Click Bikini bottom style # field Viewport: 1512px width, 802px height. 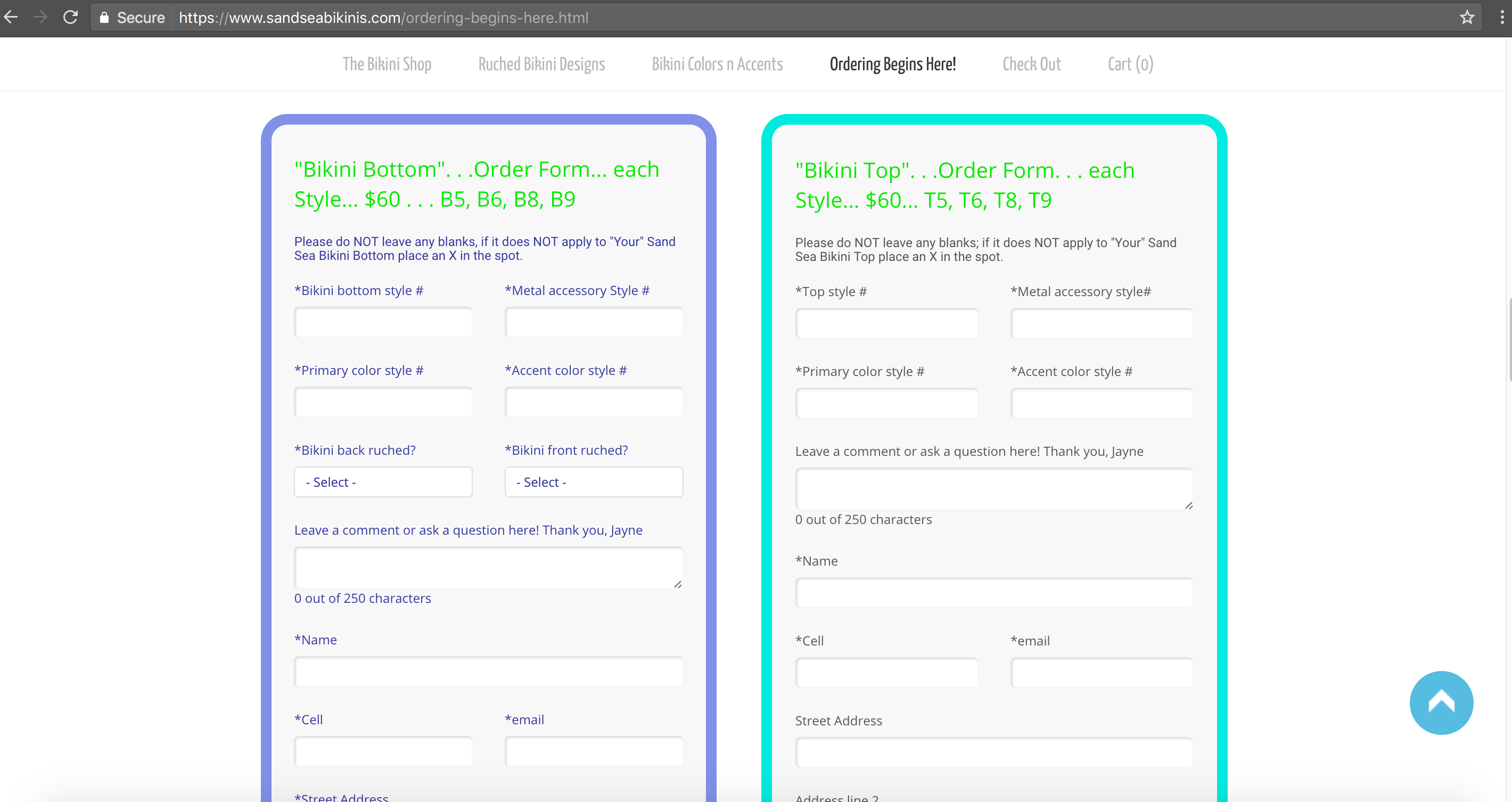click(383, 322)
